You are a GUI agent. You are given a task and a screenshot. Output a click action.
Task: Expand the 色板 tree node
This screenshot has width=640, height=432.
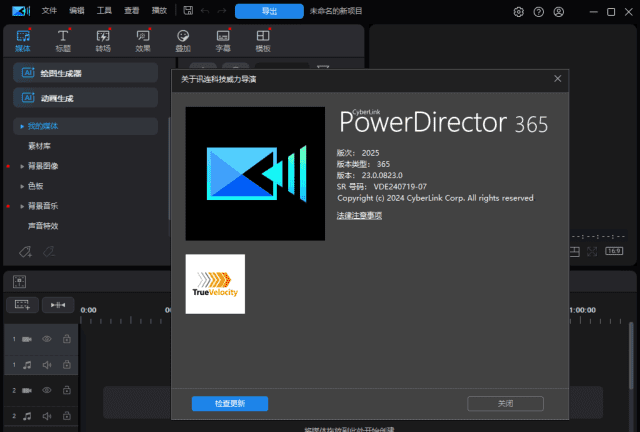(22, 186)
